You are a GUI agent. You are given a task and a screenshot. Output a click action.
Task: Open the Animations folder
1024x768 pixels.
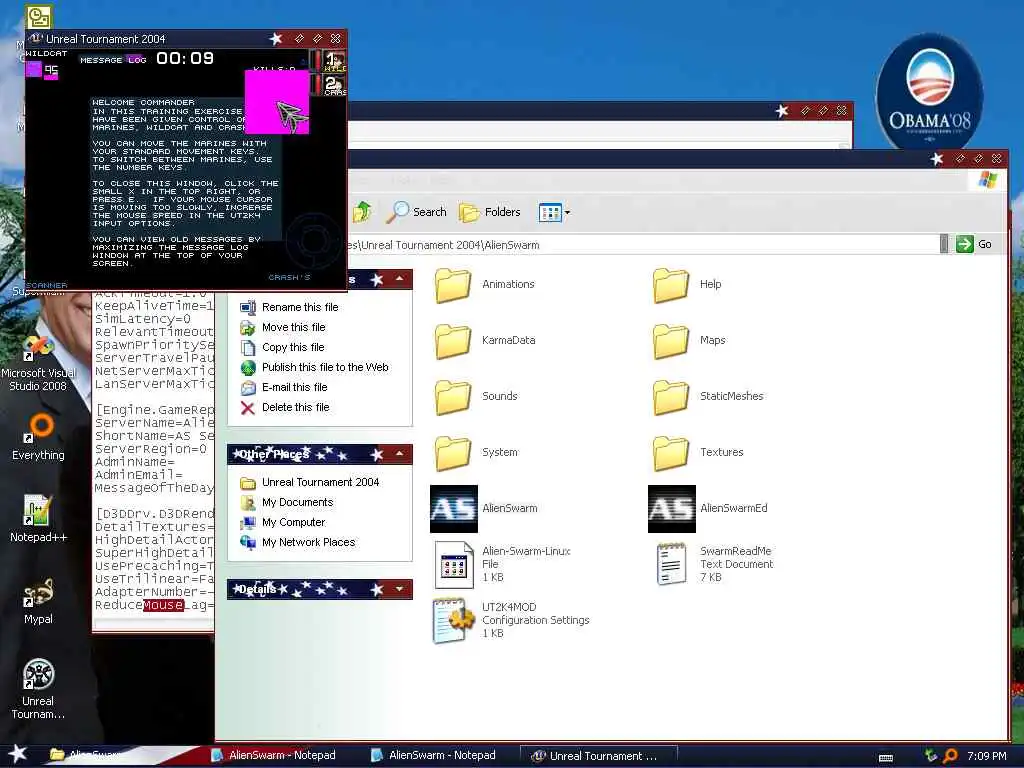pos(453,285)
